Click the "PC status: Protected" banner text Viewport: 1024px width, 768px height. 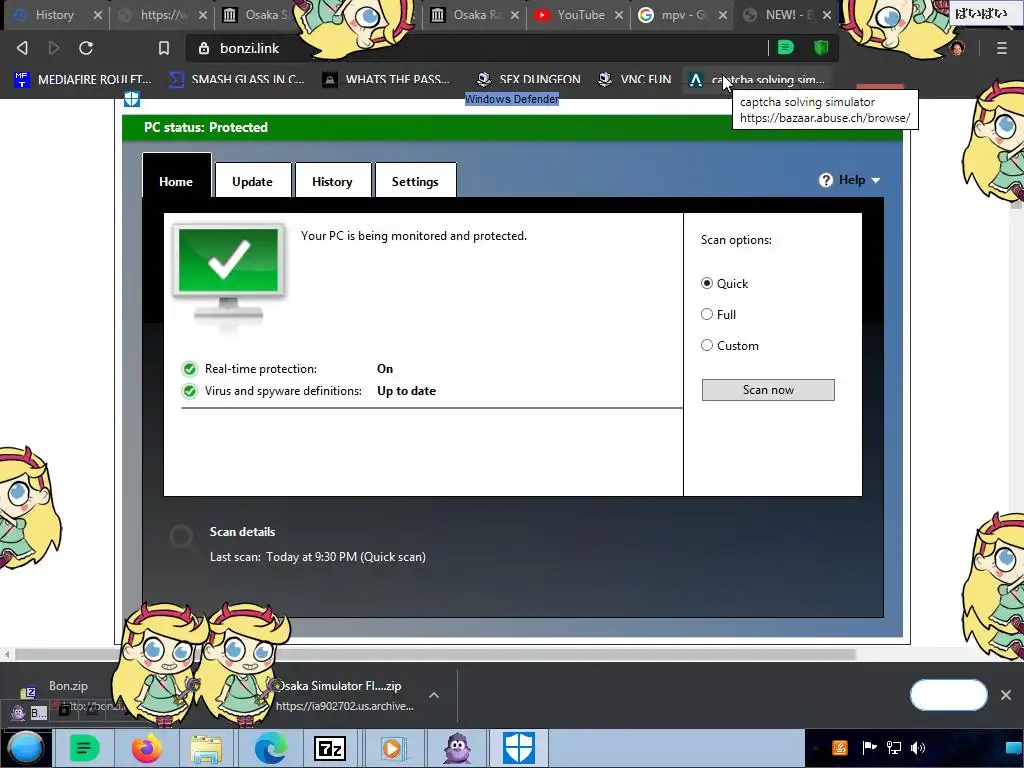tap(206, 127)
